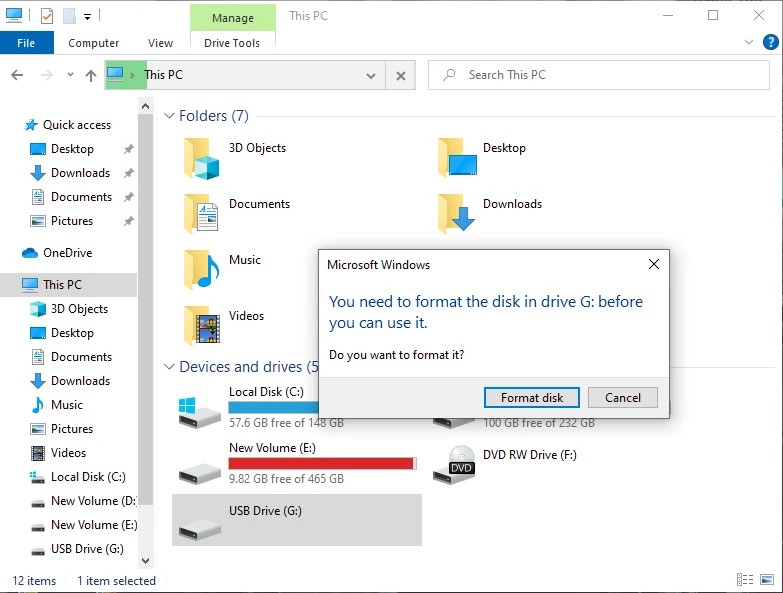Screen dimensions: 783x593
Task: Collapse the Devices and drives group
Action: click(169, 367)
